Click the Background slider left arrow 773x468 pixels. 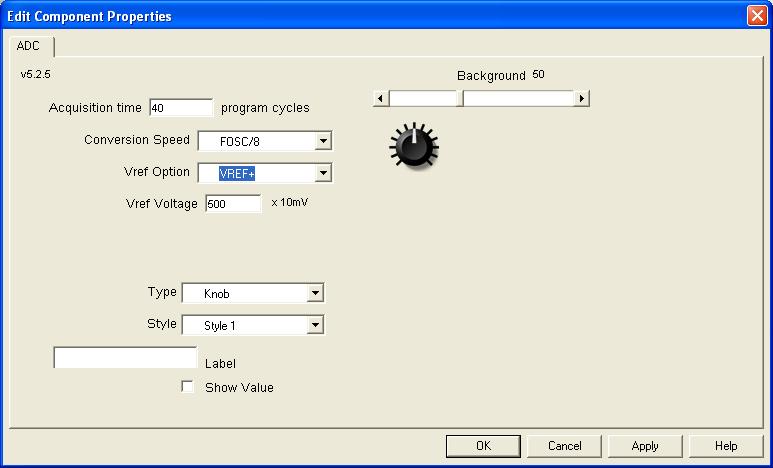[x=380, y=99]
